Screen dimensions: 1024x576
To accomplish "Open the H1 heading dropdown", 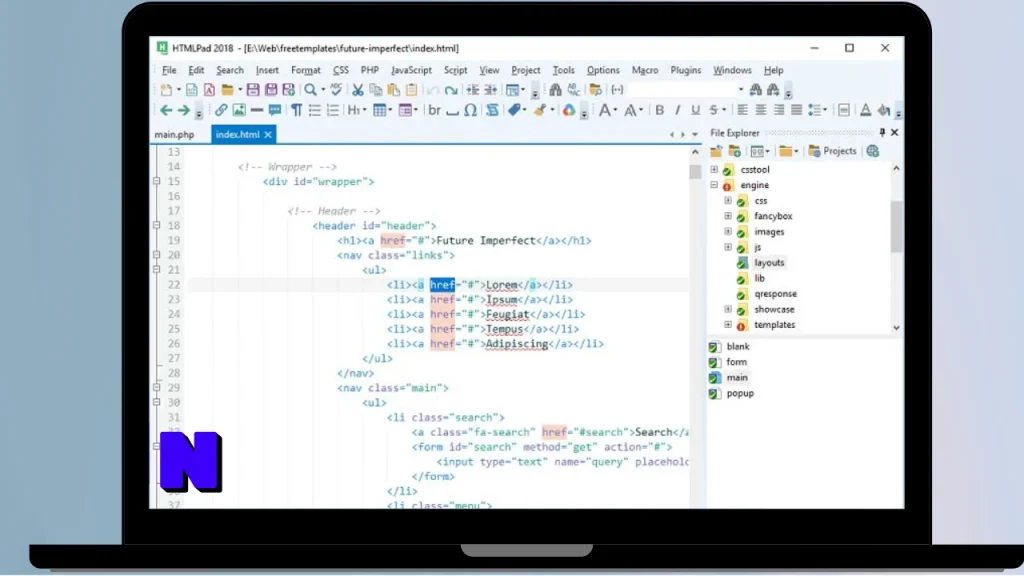I will (x=364, y=110).
